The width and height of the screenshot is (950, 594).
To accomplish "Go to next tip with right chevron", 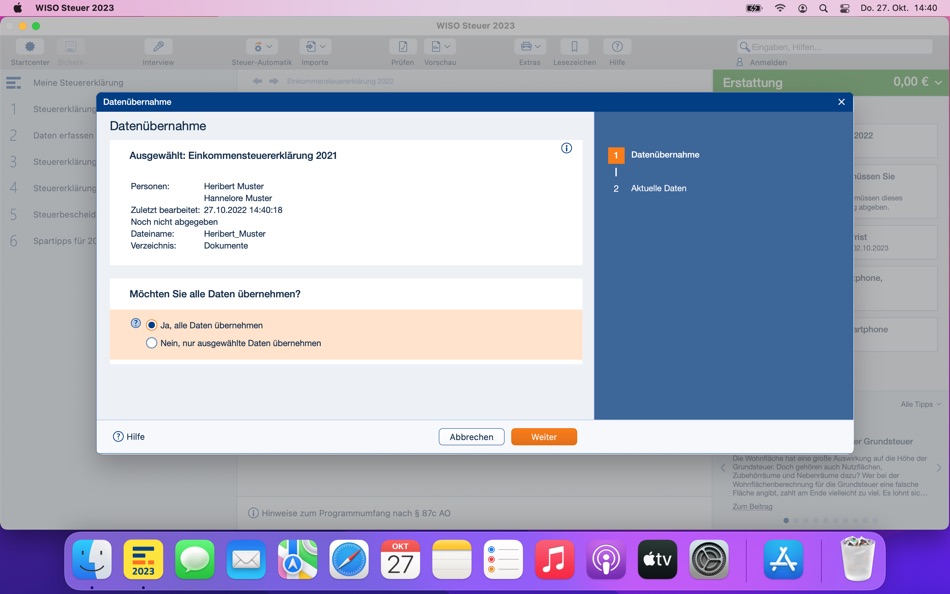I will [938, 468].
